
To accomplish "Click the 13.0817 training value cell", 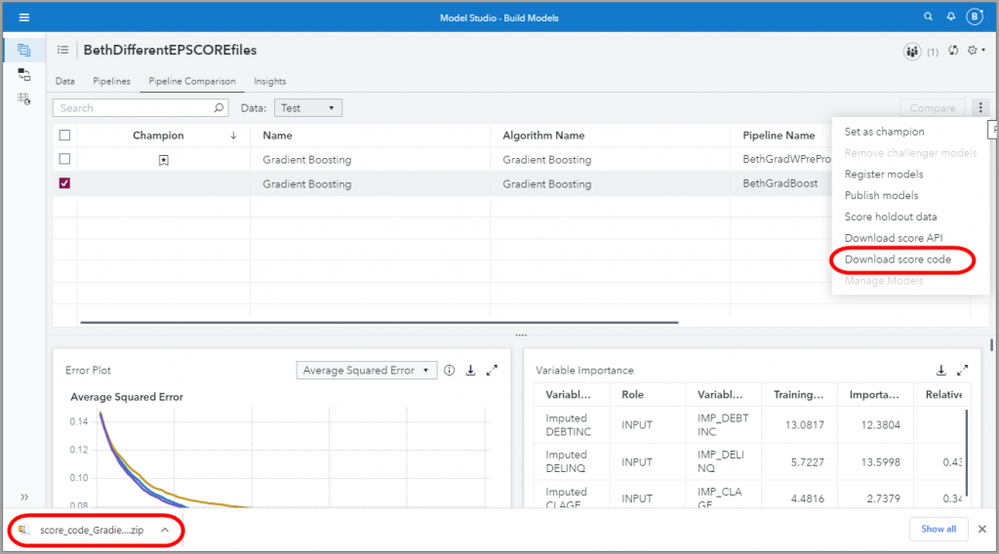I will [x=804, y=425].
